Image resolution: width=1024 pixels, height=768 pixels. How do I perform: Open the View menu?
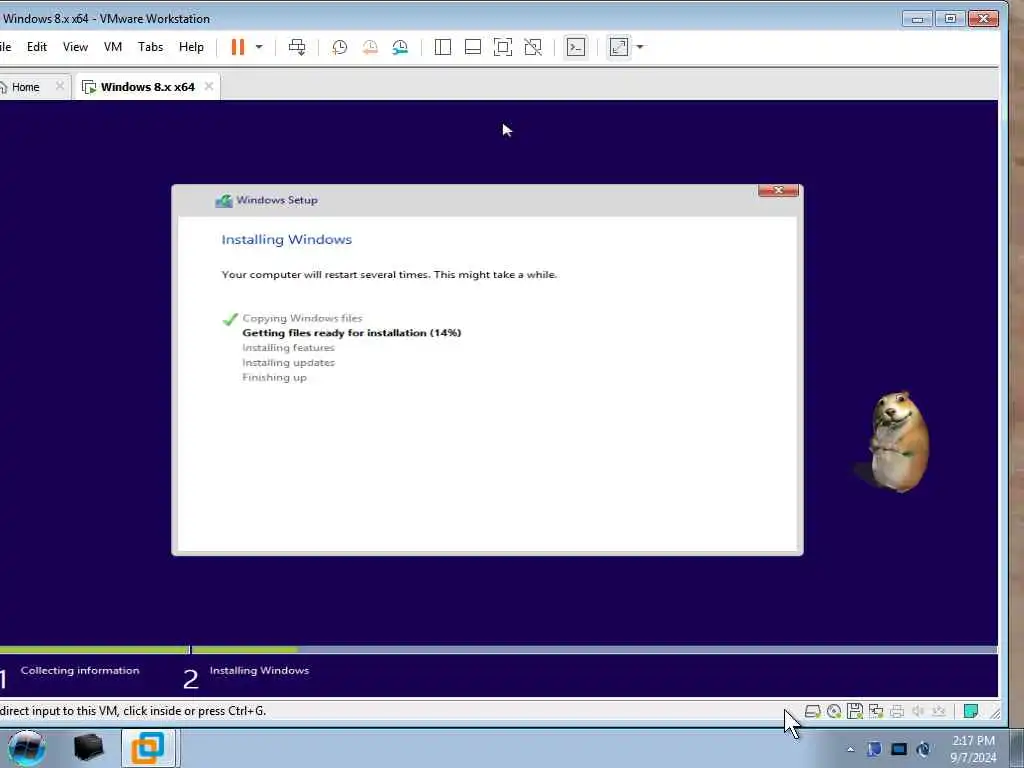point(75,47)
